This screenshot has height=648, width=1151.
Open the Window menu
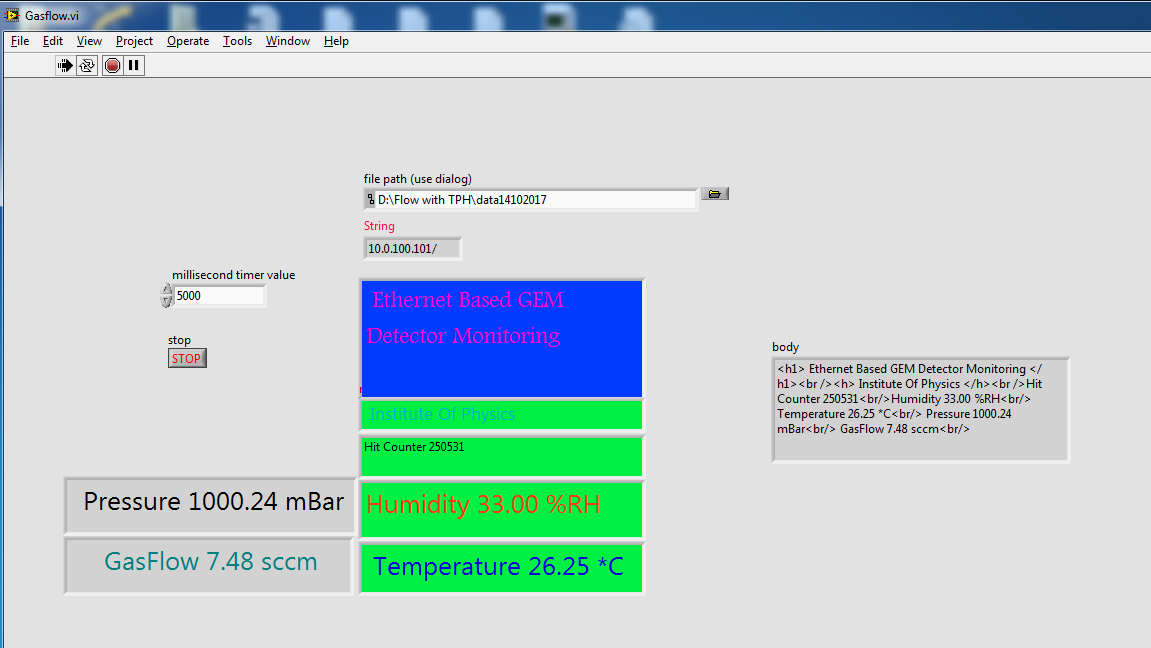pos(288,41)
